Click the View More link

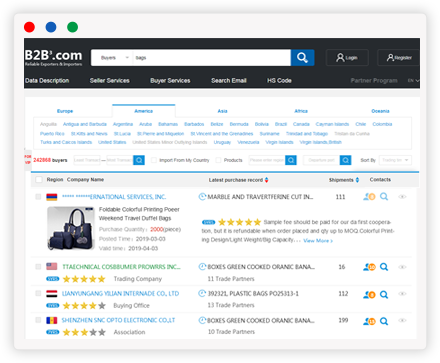tap(318, 241)
